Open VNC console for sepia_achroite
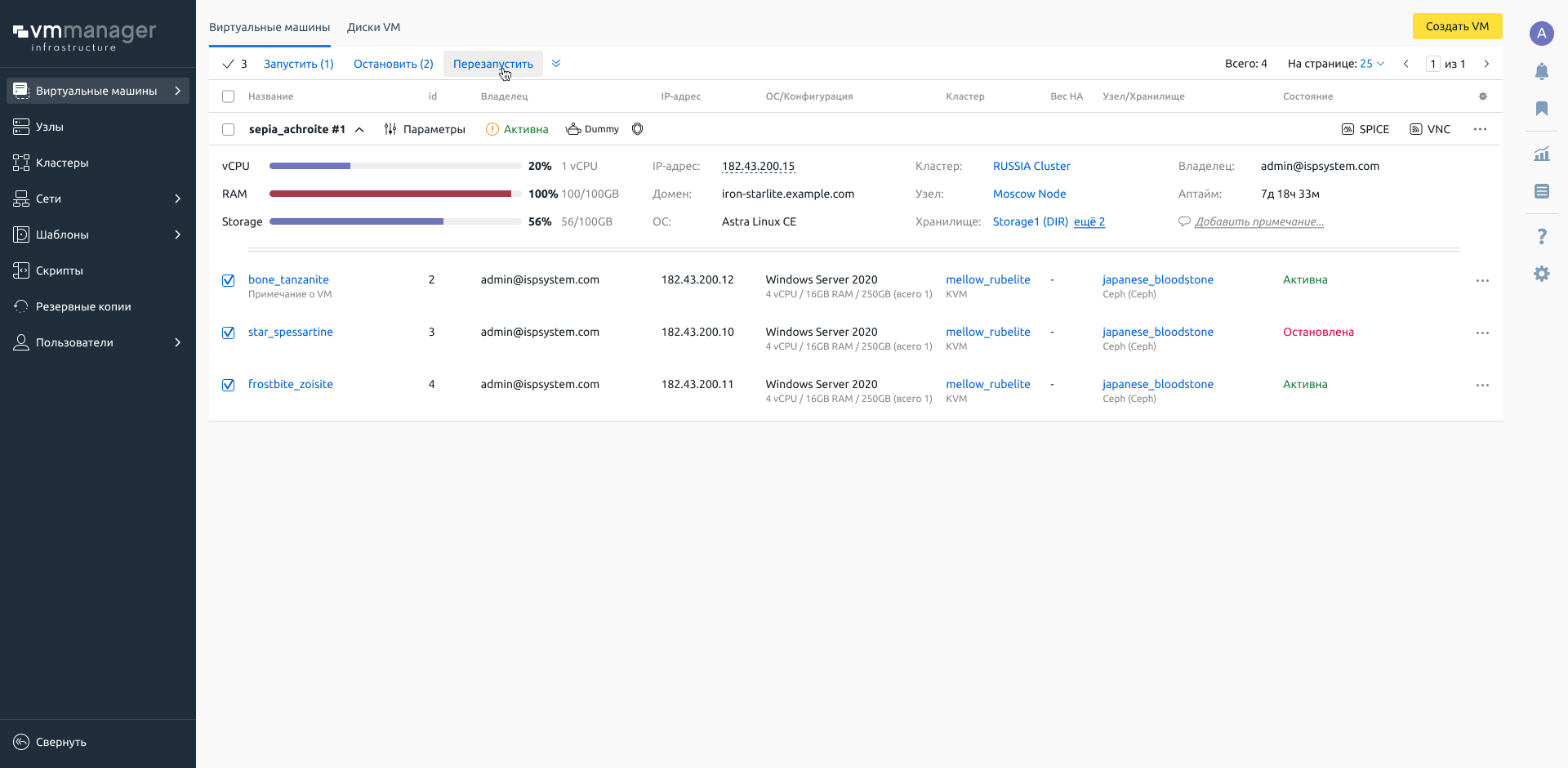Viewport: 1568px width, 768px height. pos(1430,129)
